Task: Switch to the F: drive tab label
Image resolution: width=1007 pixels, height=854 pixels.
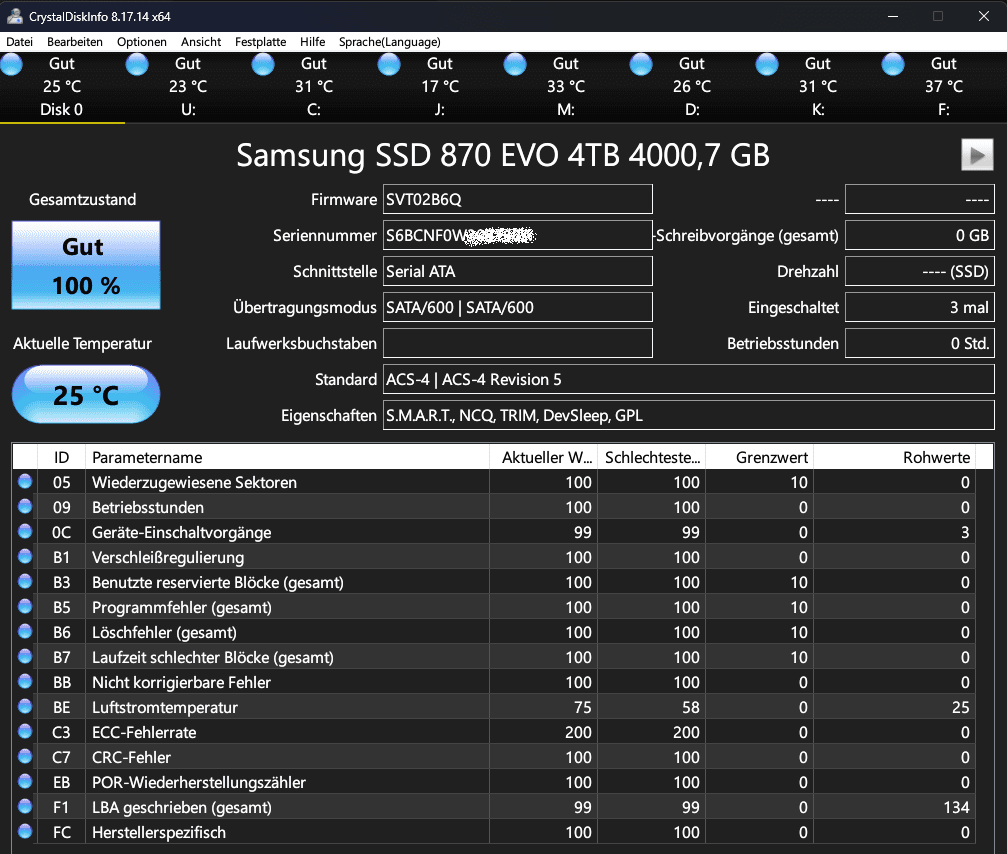Action: click(x=944, y=110)
